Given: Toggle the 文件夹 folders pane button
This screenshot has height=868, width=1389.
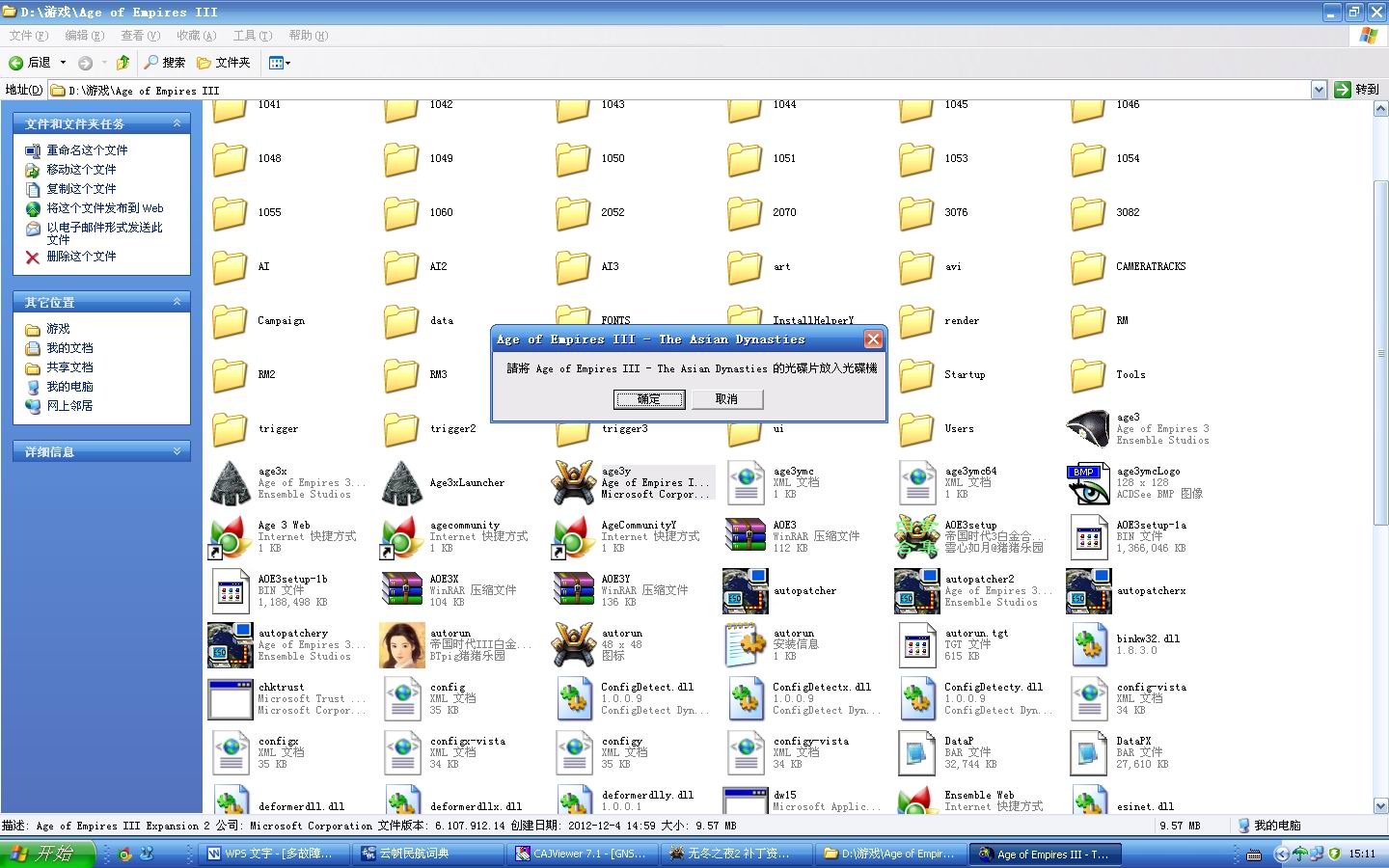Looking at the screenshot, I should [224, 63].
